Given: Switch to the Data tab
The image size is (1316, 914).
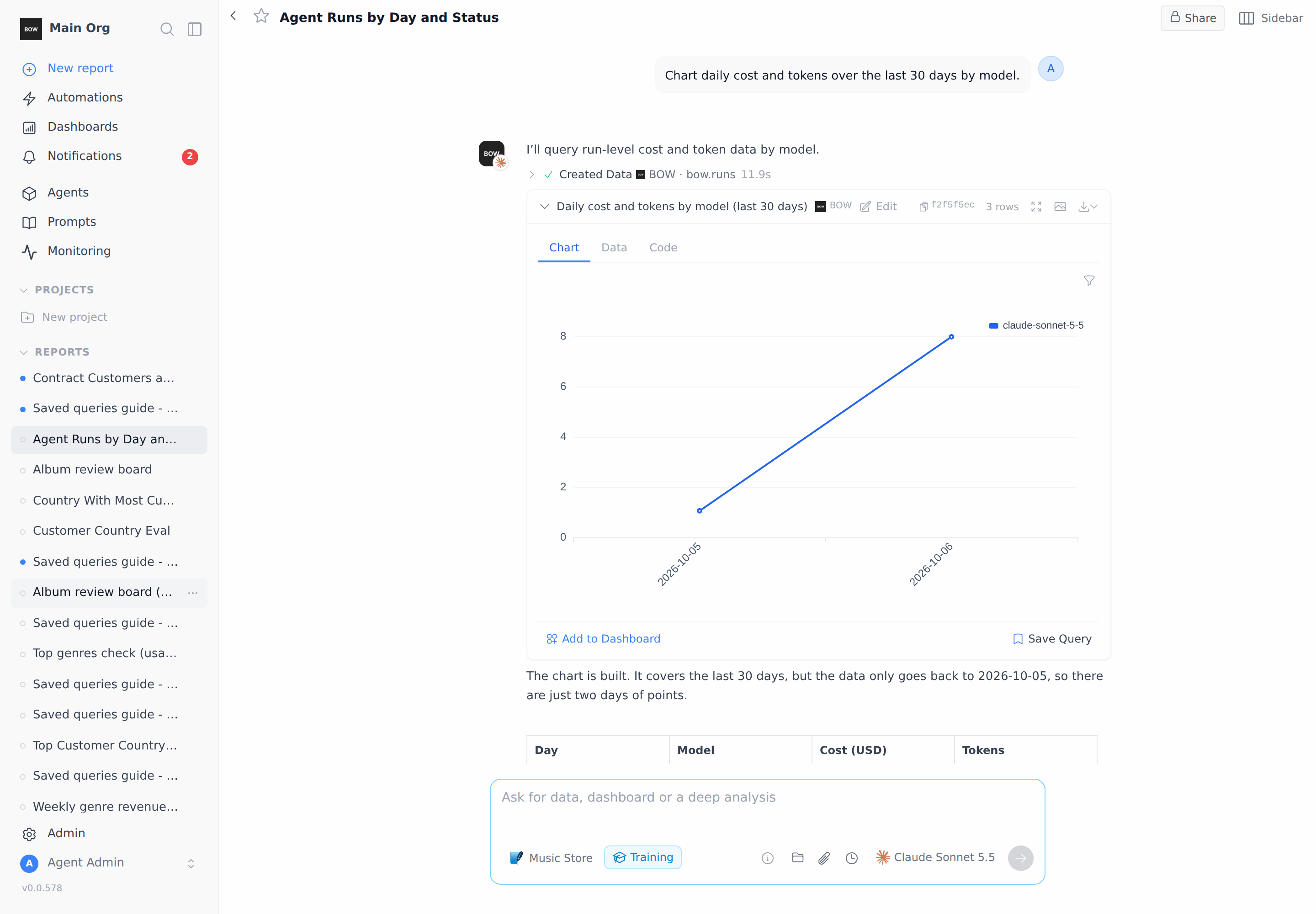Looking at the screenshot, I should pyautogui.click(x=614, y=247).
